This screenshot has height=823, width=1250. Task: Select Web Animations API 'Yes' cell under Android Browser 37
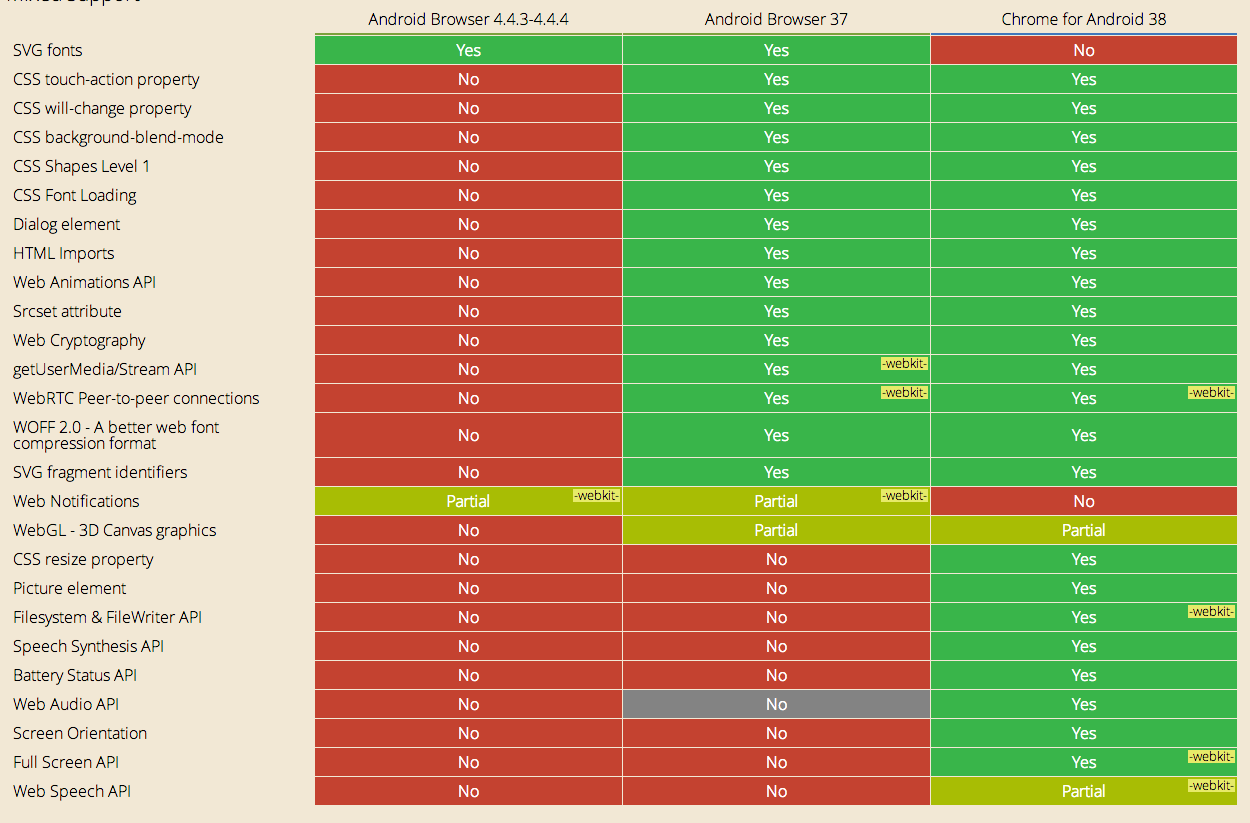(776, 282)
